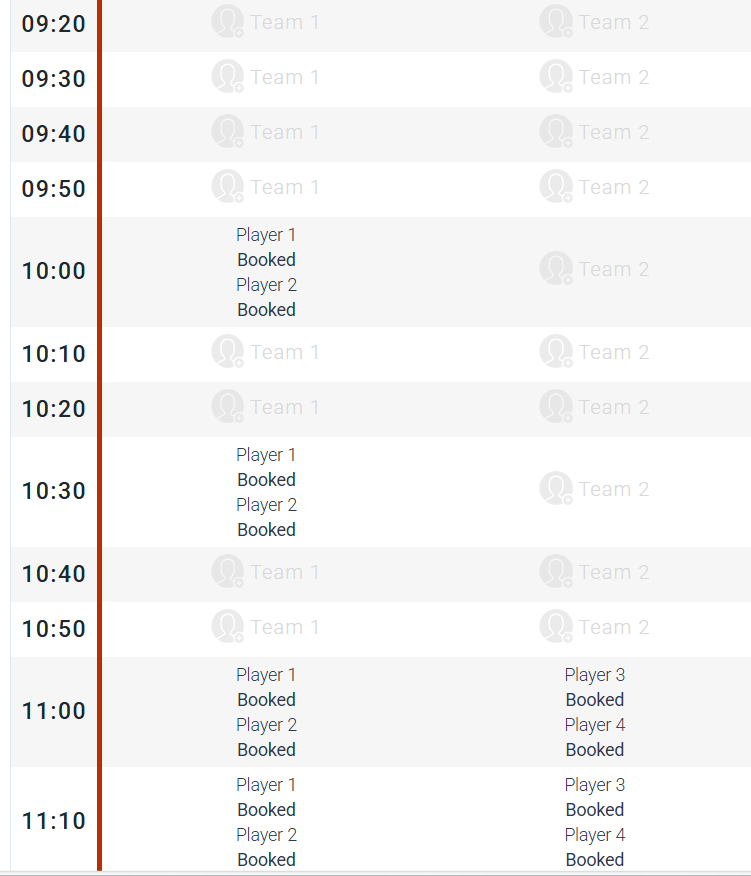This screenshot has width=751, height=876.
Task: Book the Team 1 slot at 09:30
Action: tap(284, 77)
